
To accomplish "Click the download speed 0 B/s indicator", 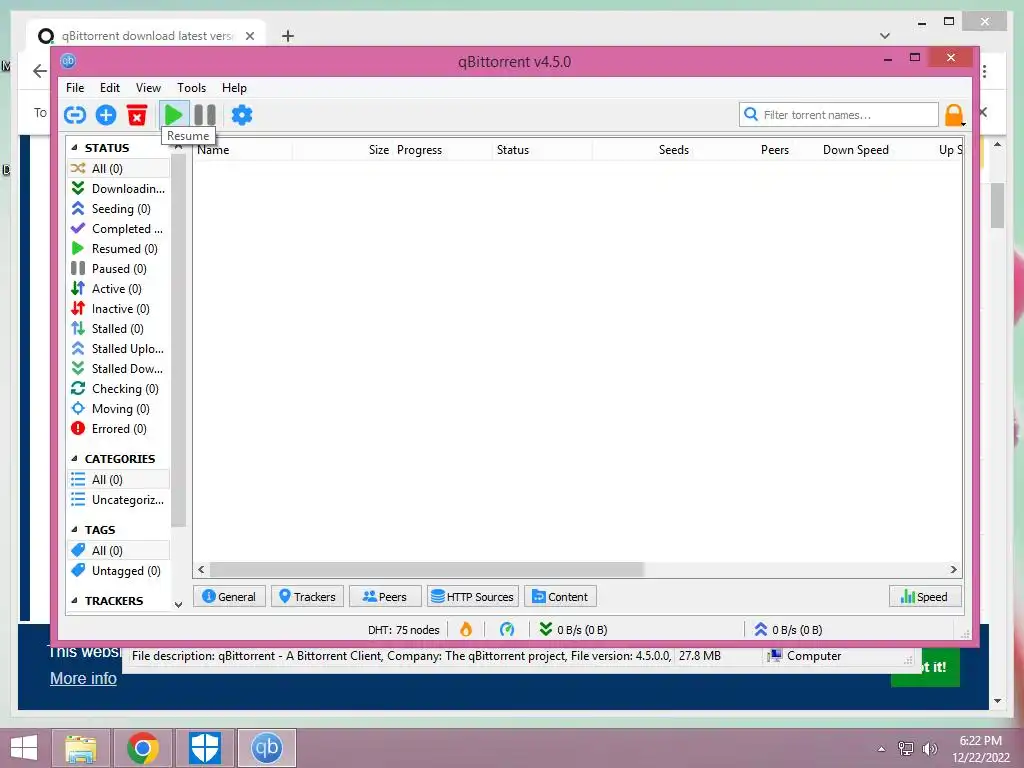I will coord(573,630).
